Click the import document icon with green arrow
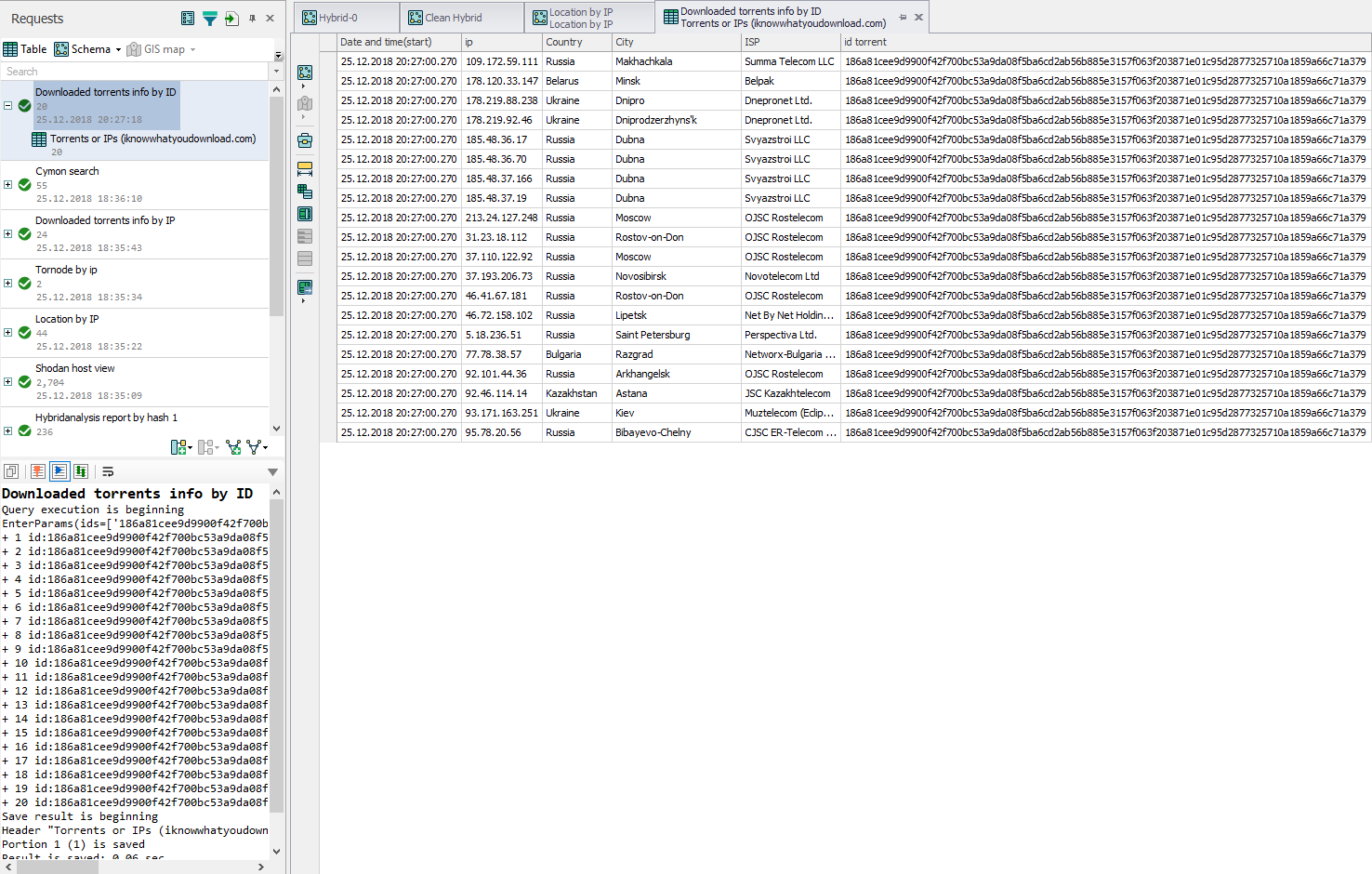The height and width of the screenshot is (874, 1372). tap(231, 19)
